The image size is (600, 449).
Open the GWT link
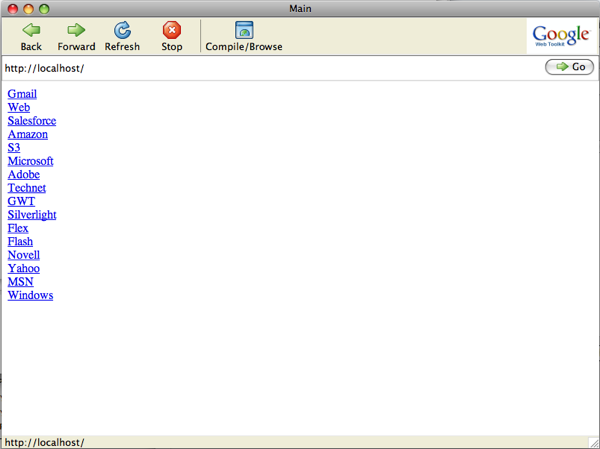pyautogui.click(x=21, y=201)
